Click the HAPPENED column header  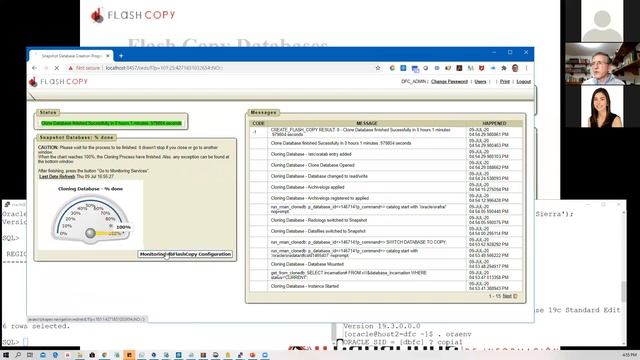494,123
